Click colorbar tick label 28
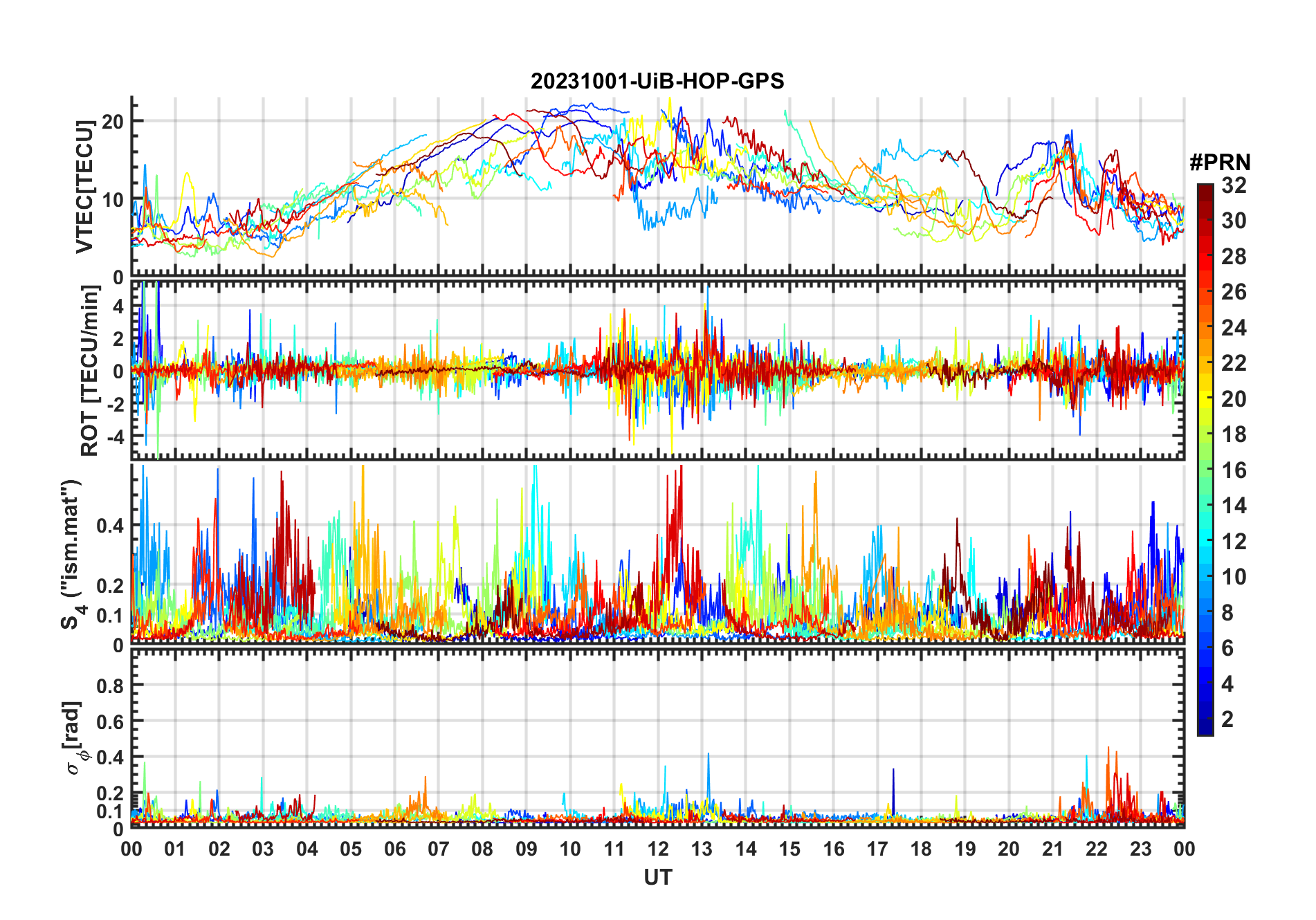The image size is (1316, 920). coord(1234,257)
